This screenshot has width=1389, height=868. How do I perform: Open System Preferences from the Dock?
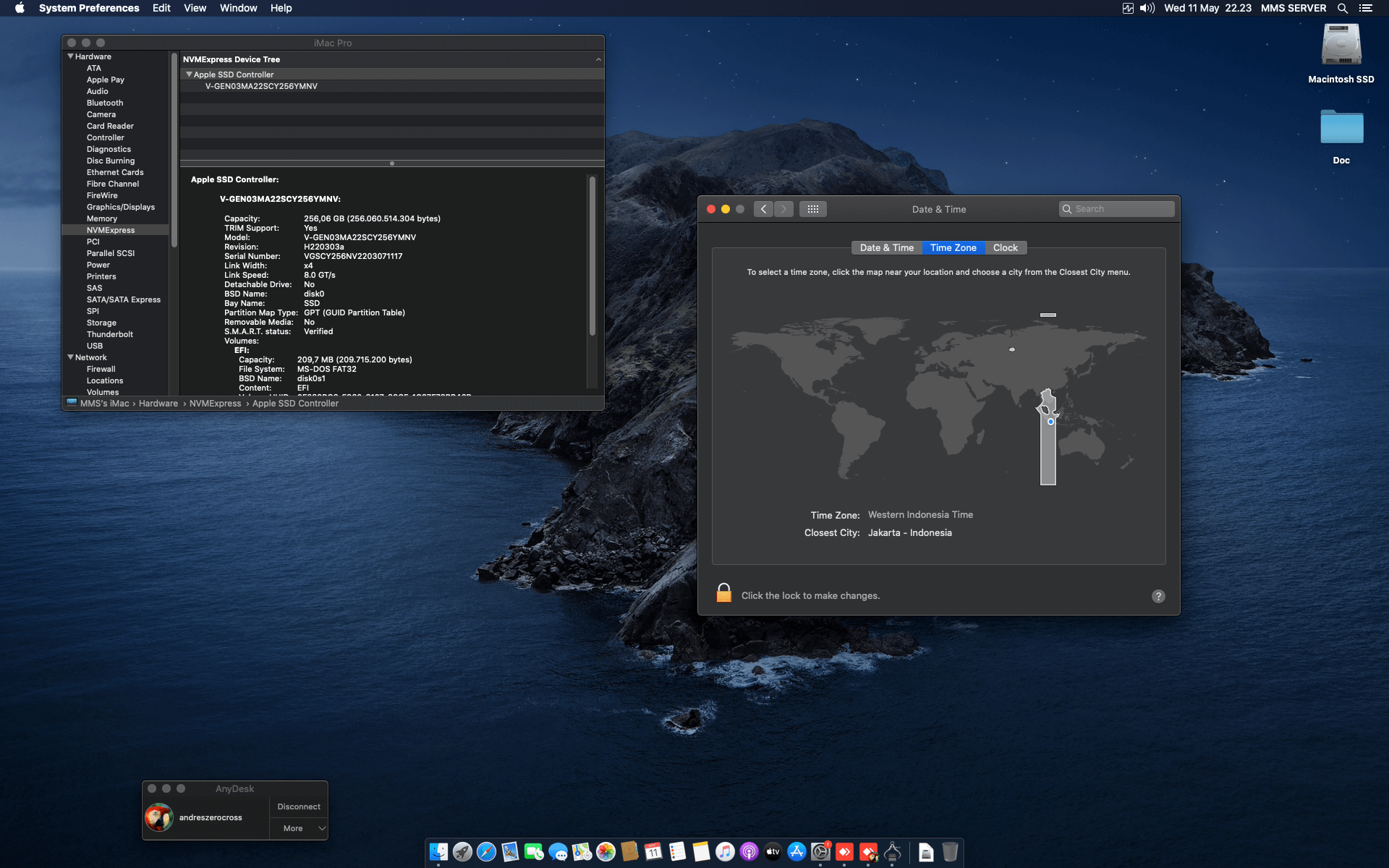click(x=821, y=852)
